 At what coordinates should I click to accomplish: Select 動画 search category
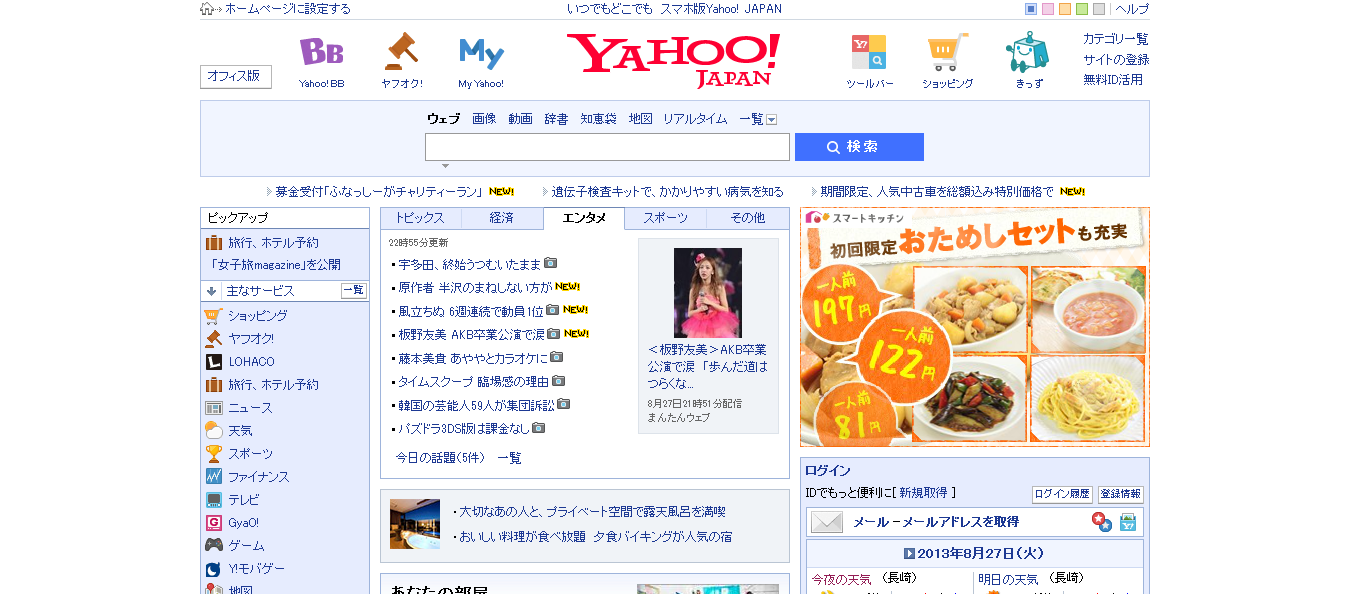coord(520,119)
